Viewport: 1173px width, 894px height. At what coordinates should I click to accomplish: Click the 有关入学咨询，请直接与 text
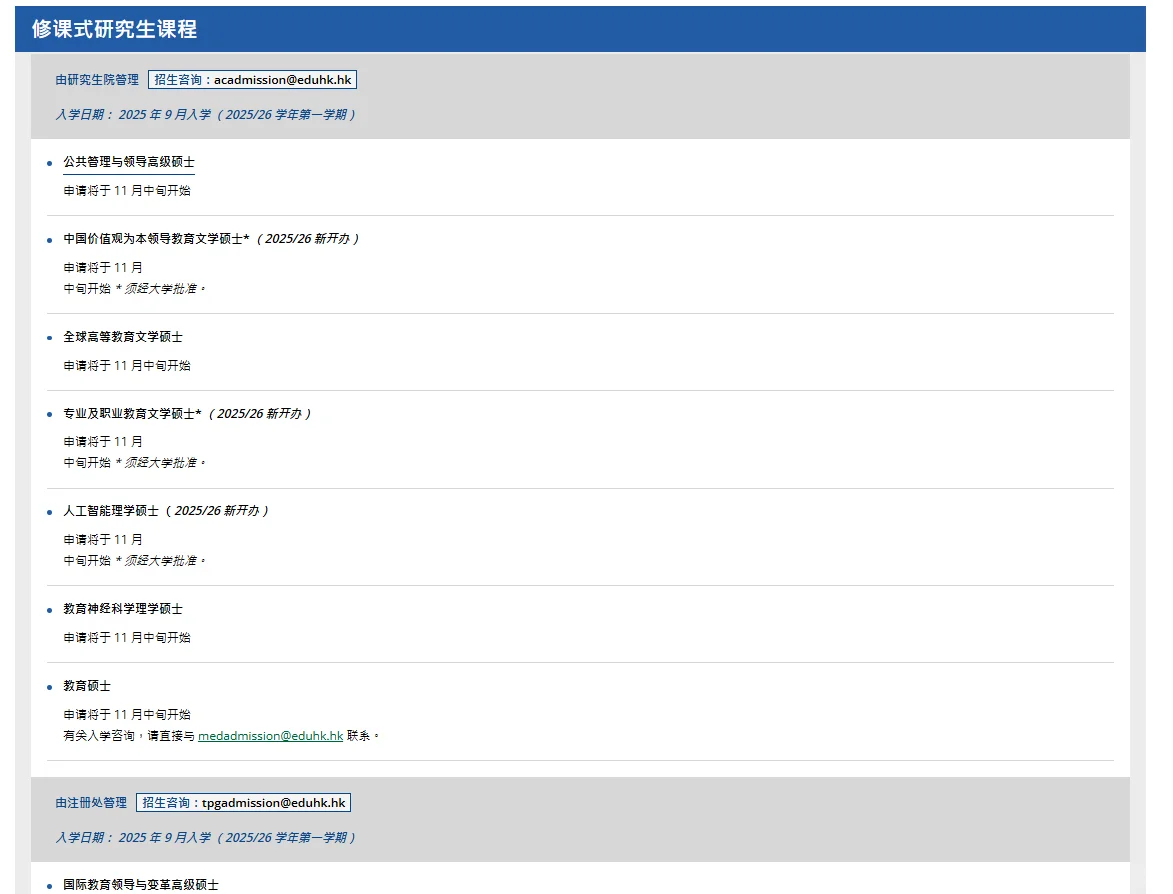[x=129, y=736]
